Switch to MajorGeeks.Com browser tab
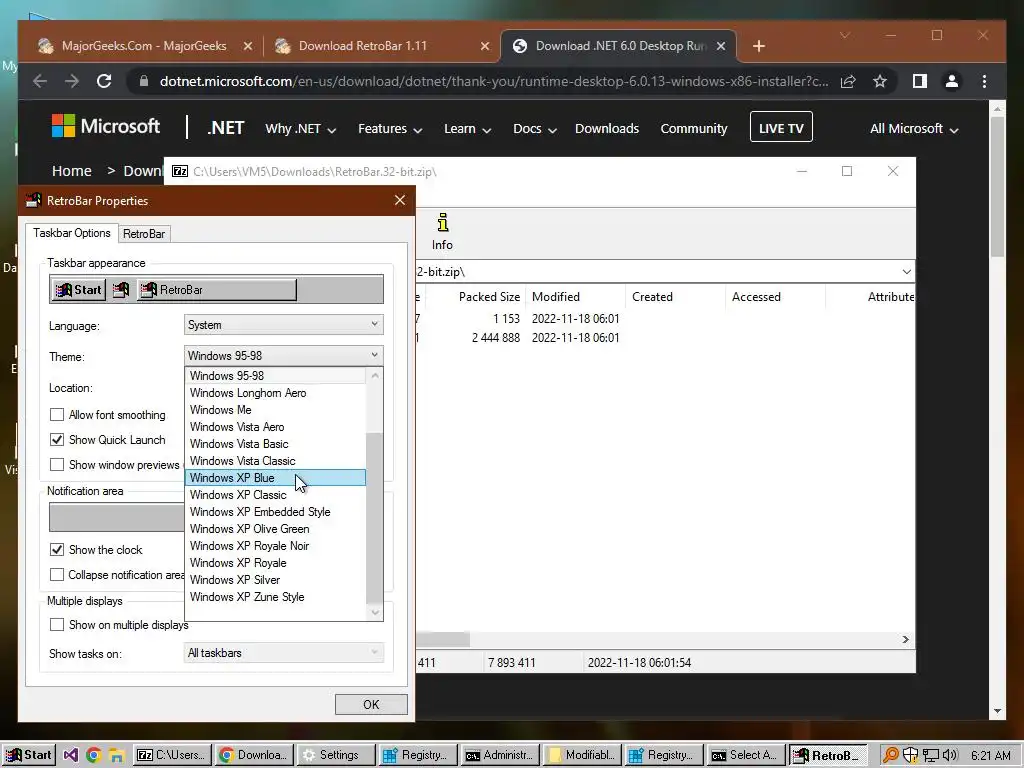The height and width of the screenshot is (768, 1024). tap(144, 46)
